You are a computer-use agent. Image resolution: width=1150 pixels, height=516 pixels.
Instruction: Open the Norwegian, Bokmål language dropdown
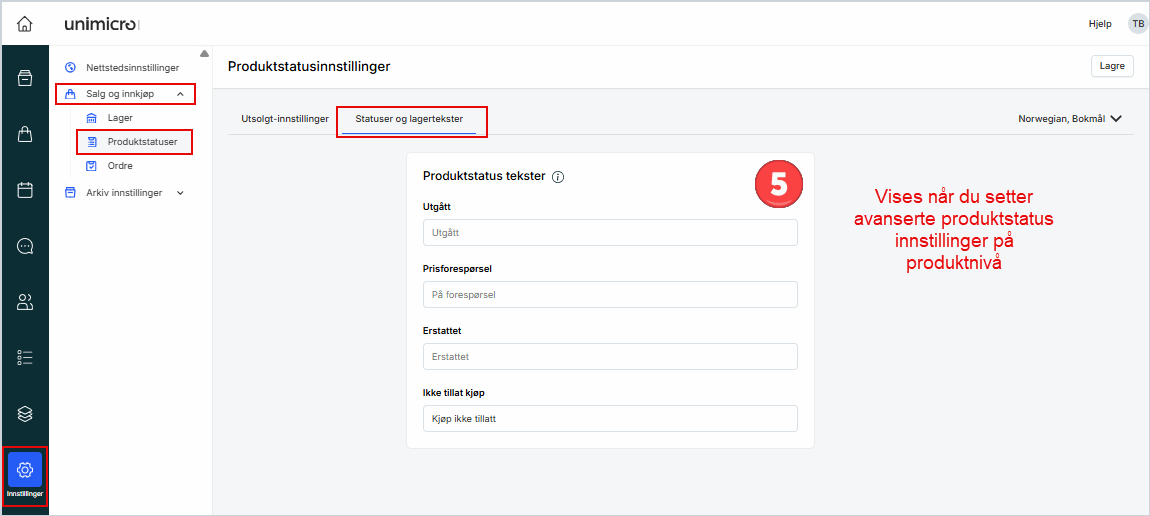tap(1069, 118)
